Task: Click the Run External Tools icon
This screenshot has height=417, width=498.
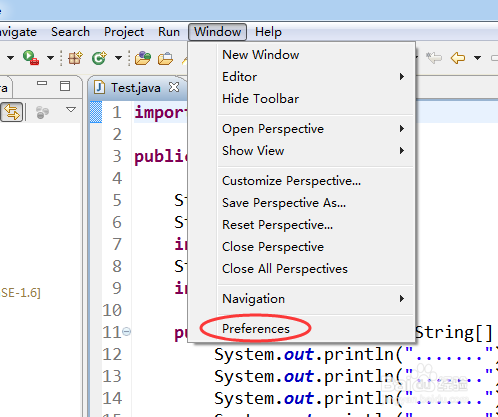Action: coord(31,58)
